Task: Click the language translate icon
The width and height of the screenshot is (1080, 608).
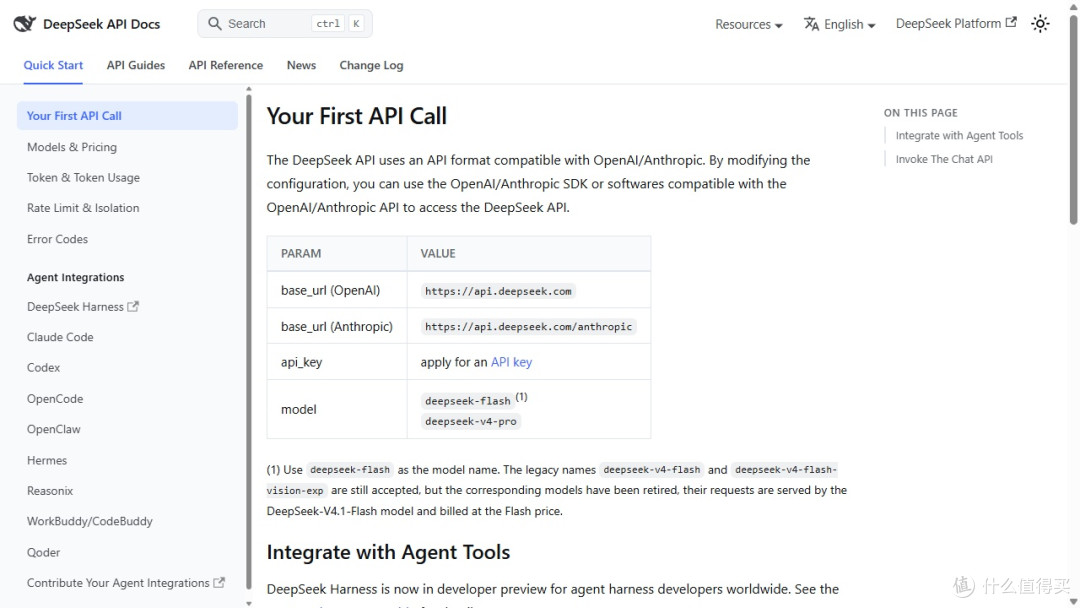Action: pos(811,24)
